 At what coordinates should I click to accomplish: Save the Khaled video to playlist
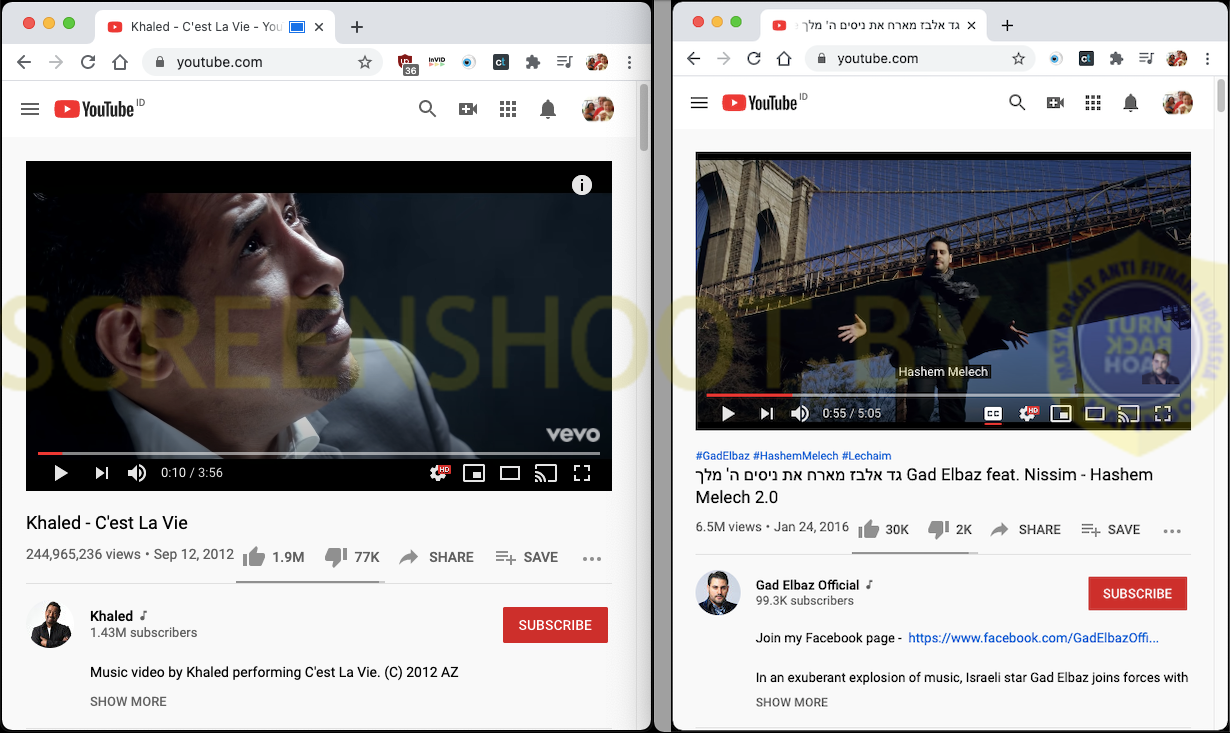tap(527, 557)
